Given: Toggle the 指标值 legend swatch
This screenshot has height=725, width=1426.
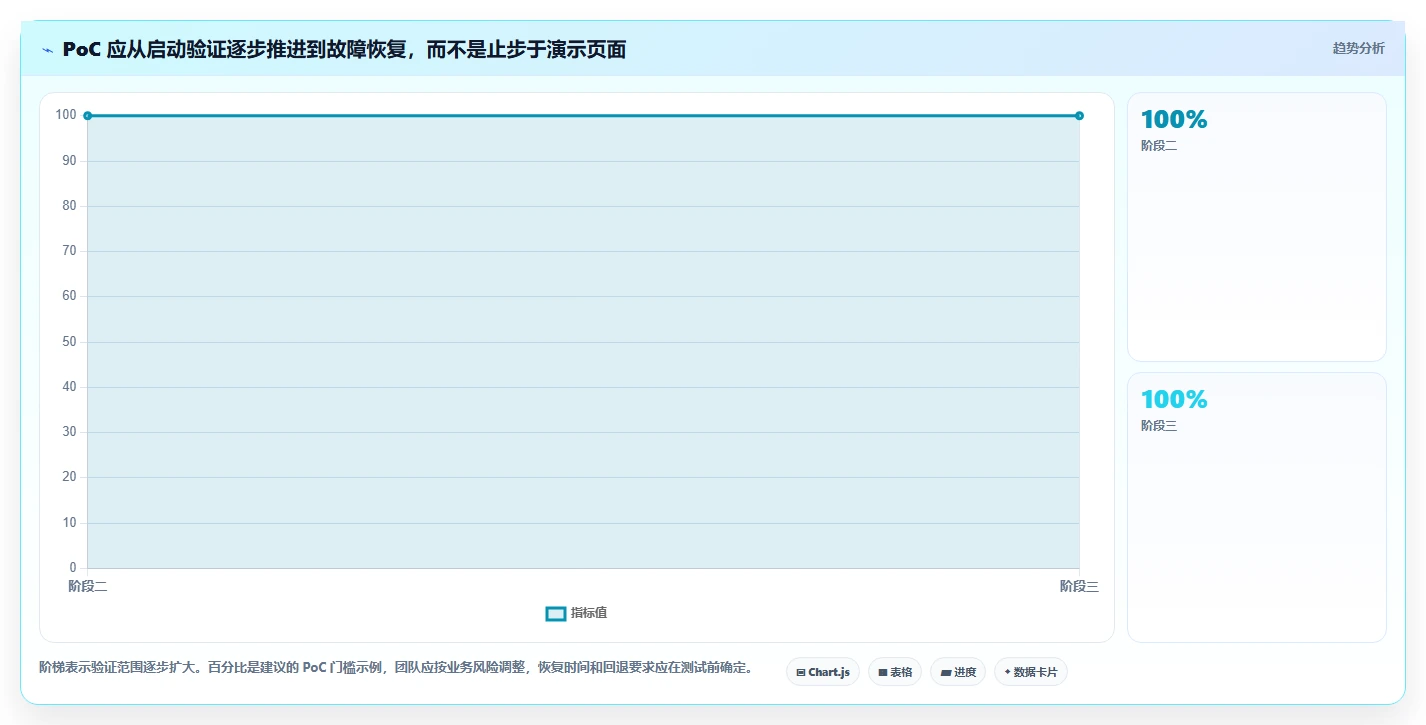Looking at the screenshot, I should 556,613.
